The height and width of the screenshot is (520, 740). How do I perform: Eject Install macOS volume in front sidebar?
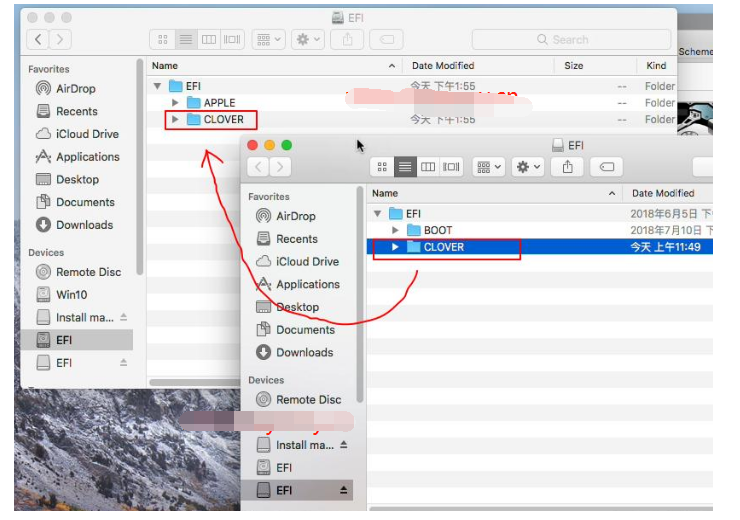(344, 445)
